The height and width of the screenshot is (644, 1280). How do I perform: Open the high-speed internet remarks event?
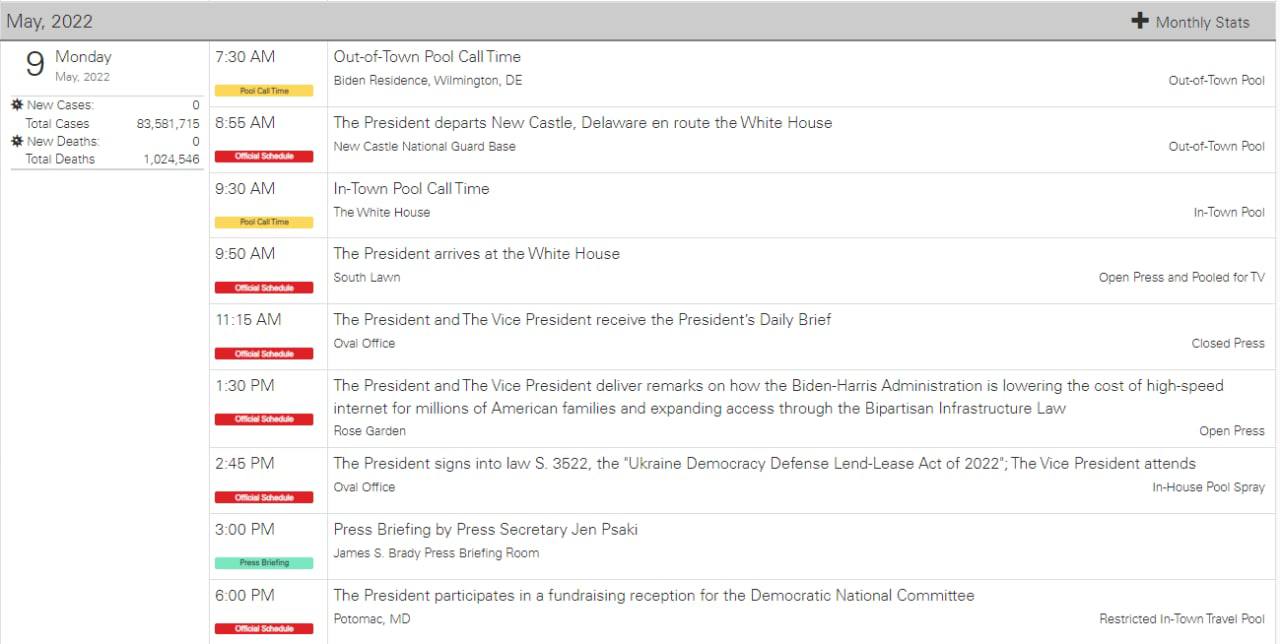(778, 386)
